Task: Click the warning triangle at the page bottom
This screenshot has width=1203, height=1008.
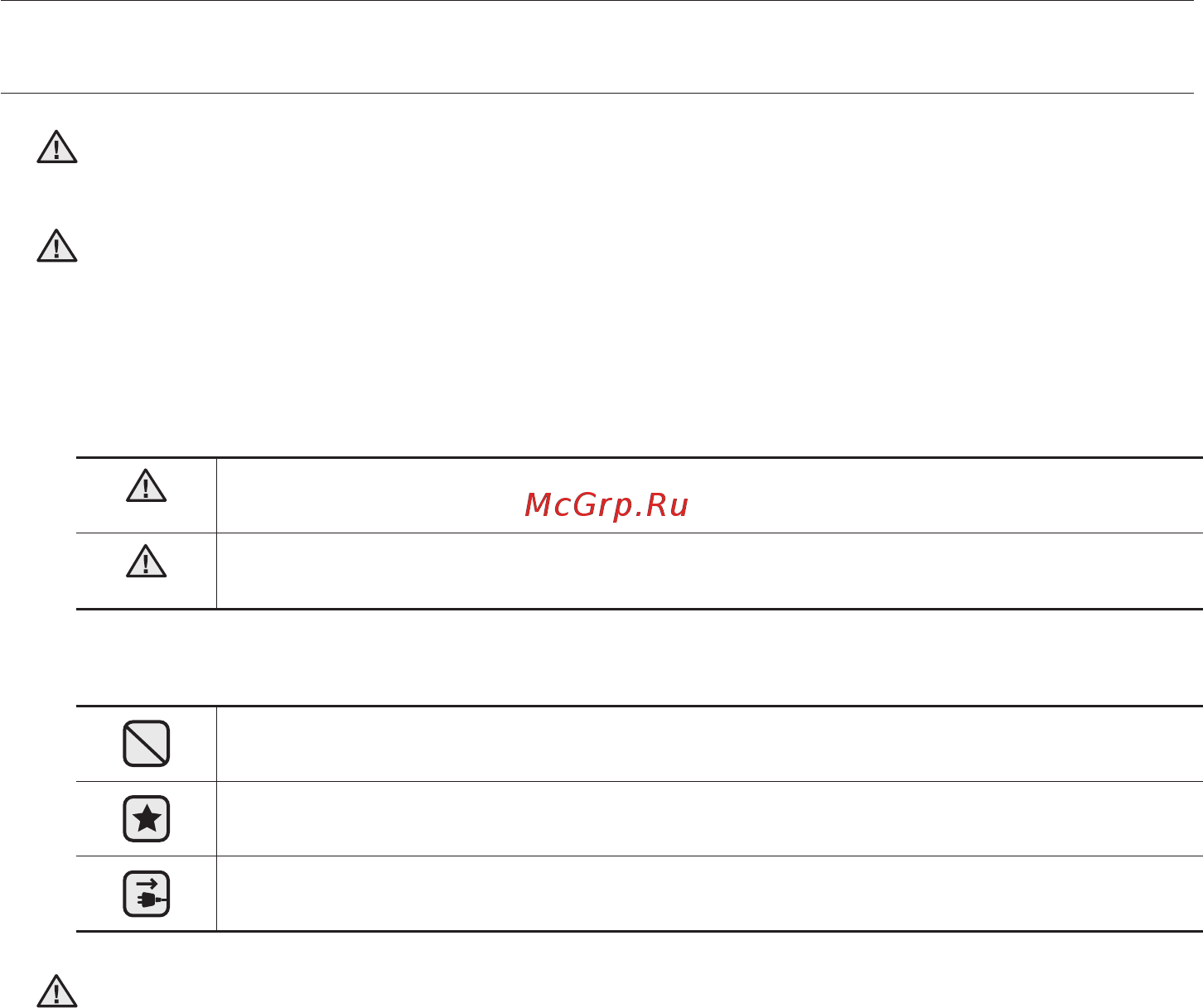Action: click(x=57, y=991)
